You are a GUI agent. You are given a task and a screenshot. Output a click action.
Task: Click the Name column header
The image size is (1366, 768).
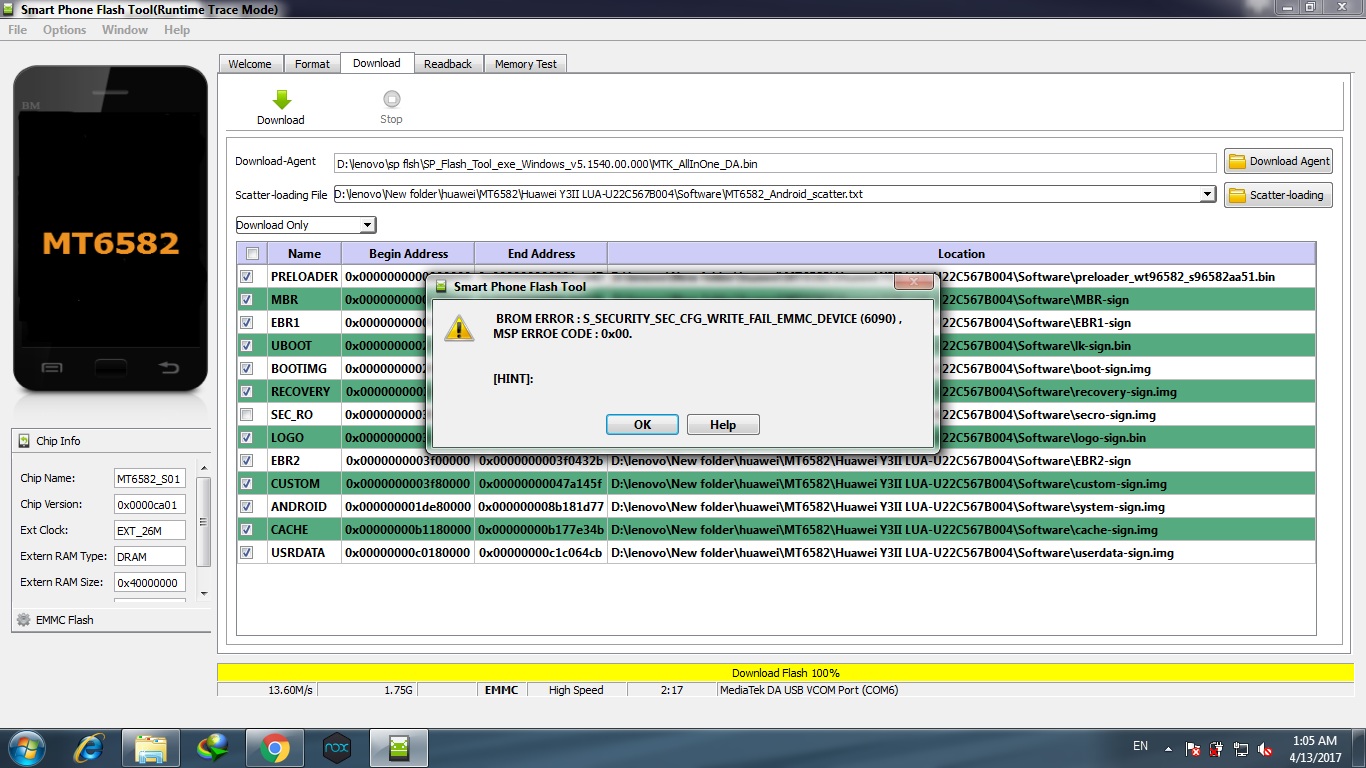[x=304, y=254]
